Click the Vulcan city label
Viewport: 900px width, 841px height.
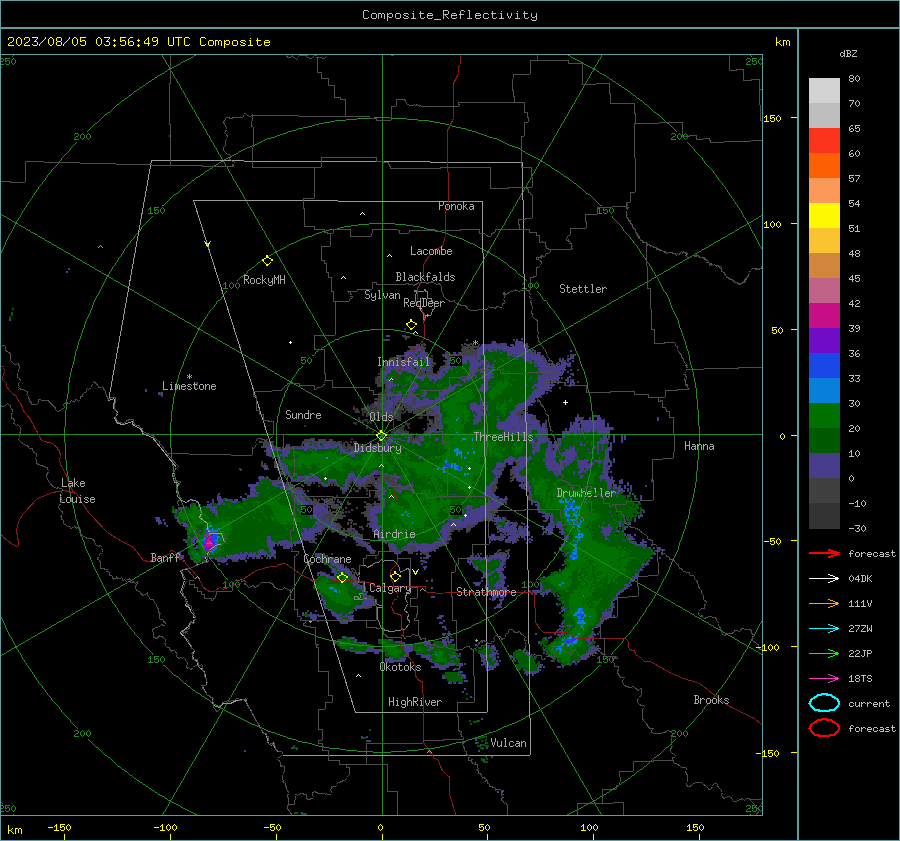pyautogui.click(x=508, y=743)
